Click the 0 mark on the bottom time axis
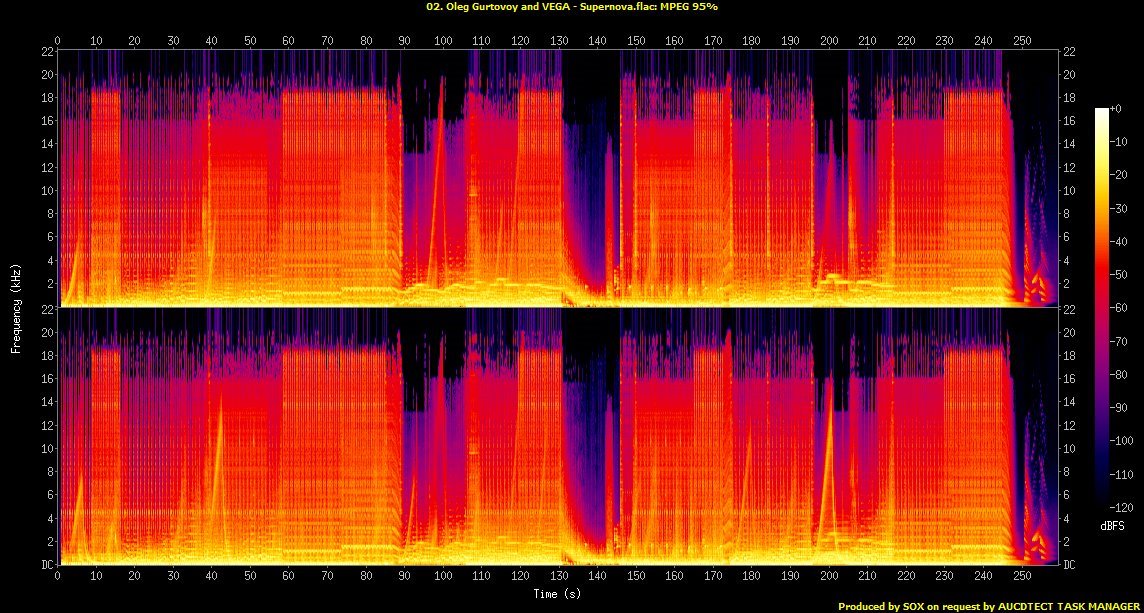 (x=58, y=576)
